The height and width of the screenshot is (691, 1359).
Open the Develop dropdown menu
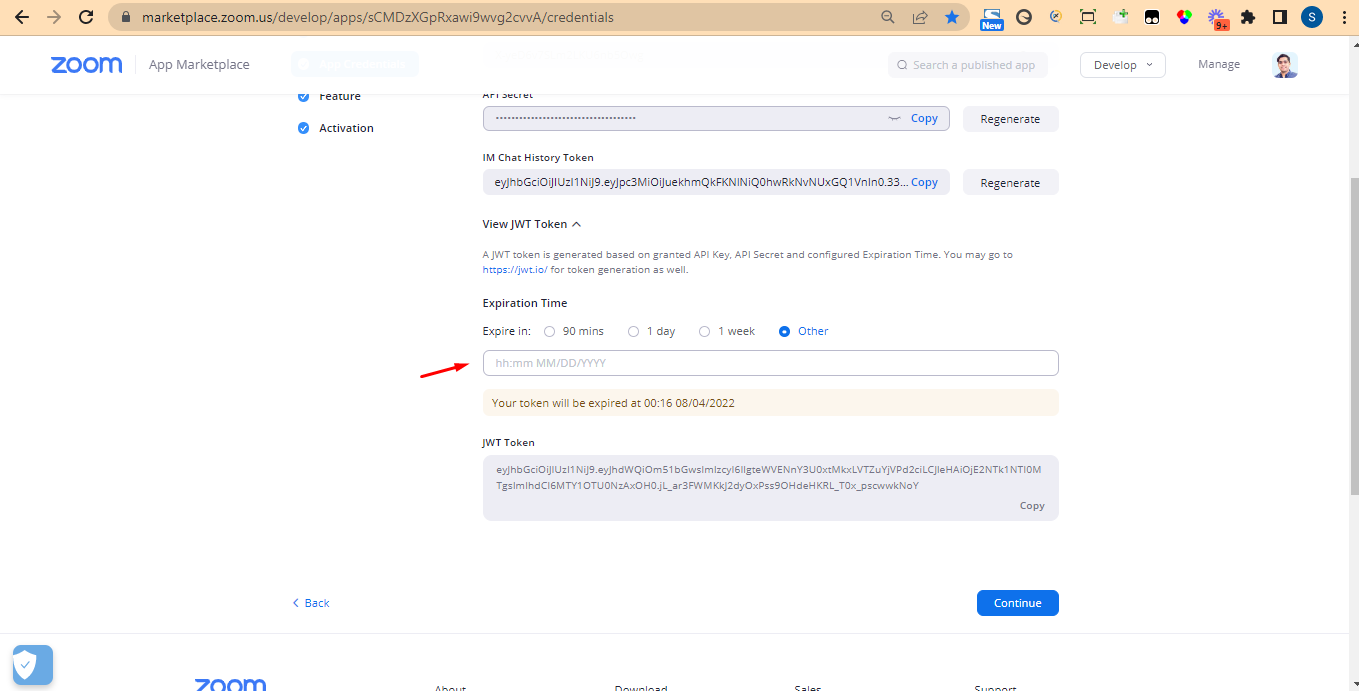click(x=1122, y=65)
